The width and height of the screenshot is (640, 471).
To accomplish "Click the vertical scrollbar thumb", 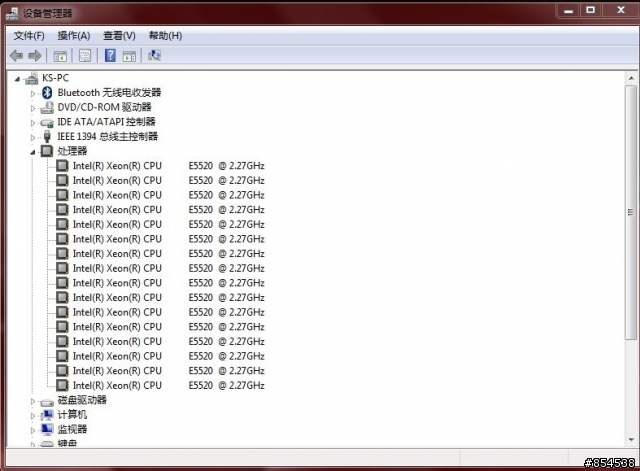I will pos(631,212).
